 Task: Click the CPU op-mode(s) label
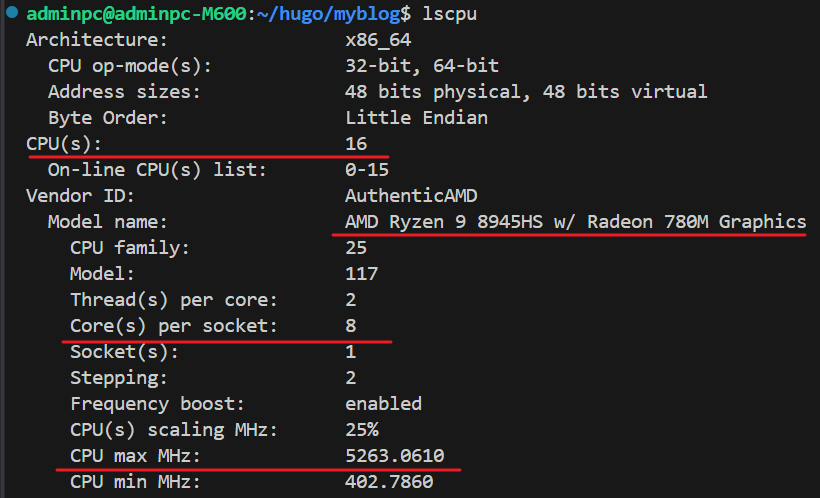130,66
